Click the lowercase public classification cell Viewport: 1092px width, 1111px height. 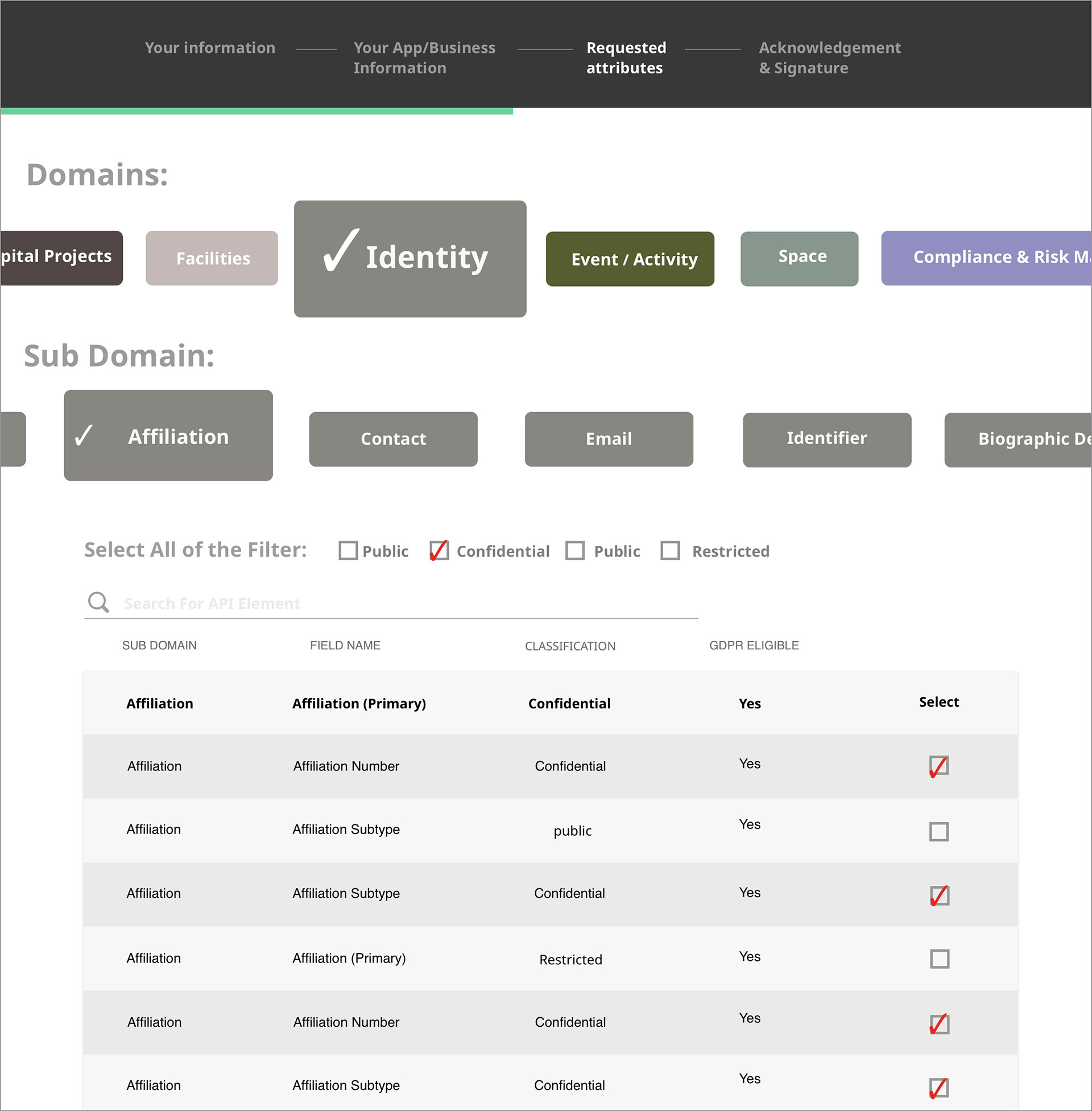click(572, 831)
